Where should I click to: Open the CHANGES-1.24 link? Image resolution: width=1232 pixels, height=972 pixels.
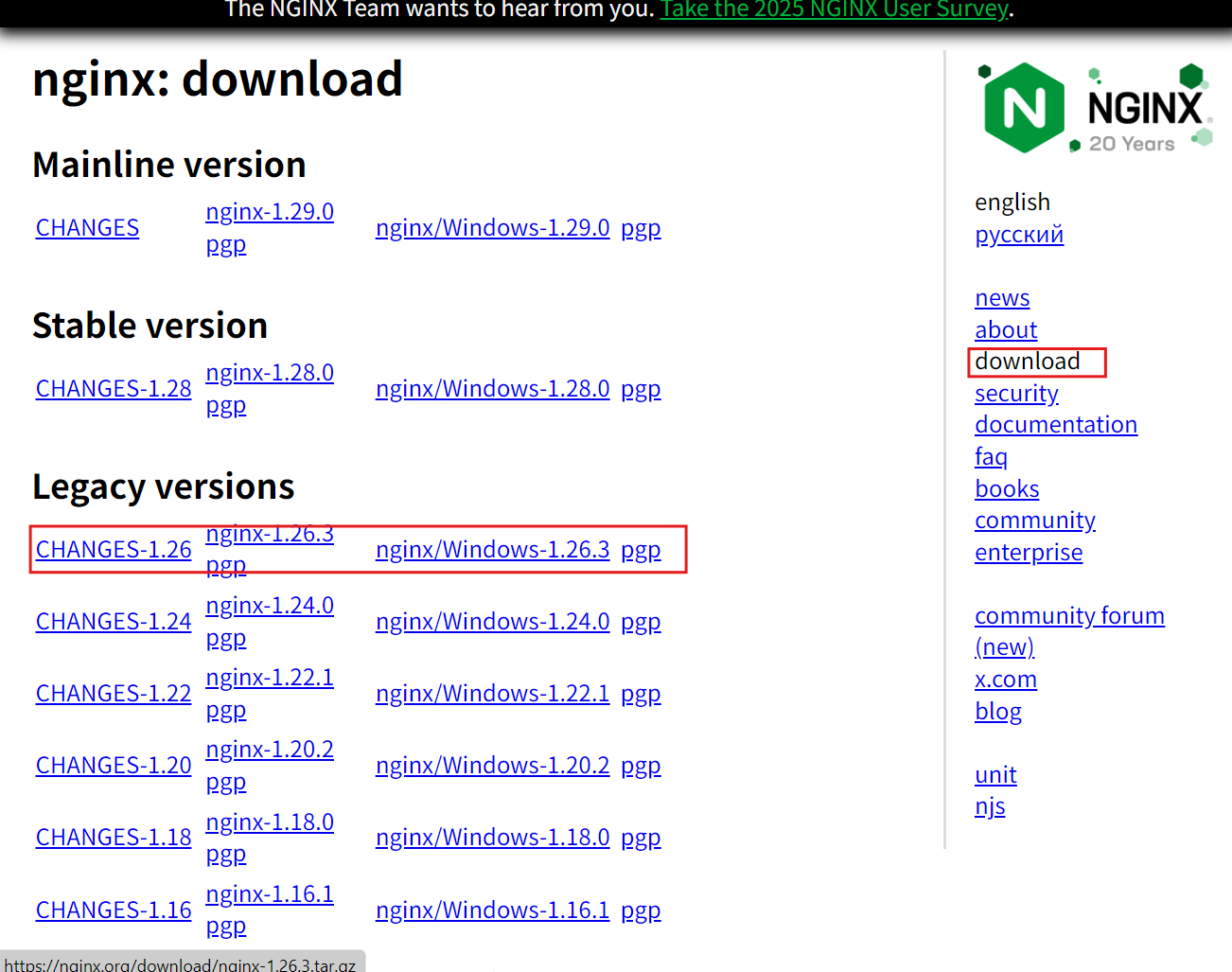[114, 622]
